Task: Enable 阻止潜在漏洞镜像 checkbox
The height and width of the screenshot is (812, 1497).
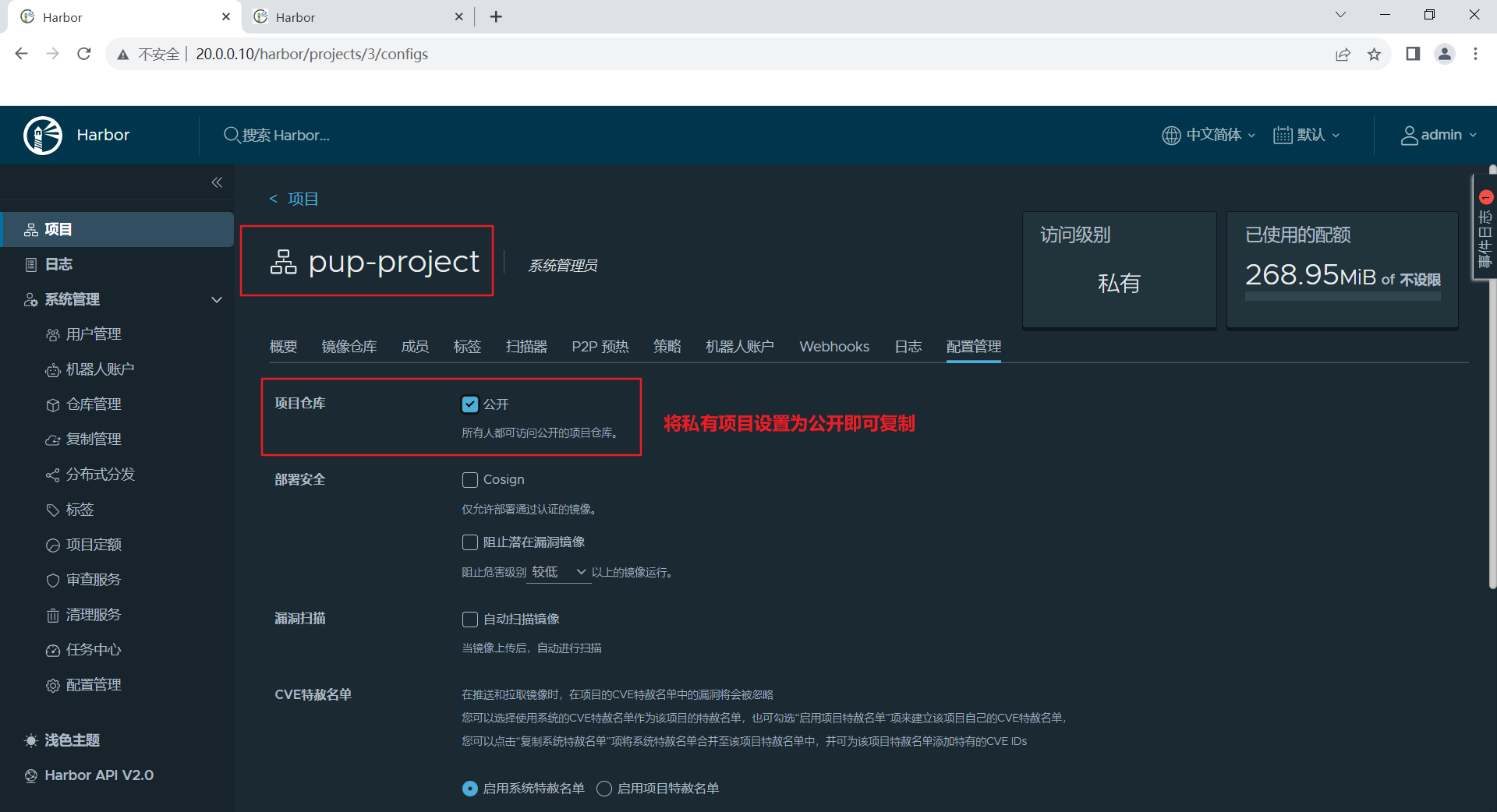Action: pos(470,542)
